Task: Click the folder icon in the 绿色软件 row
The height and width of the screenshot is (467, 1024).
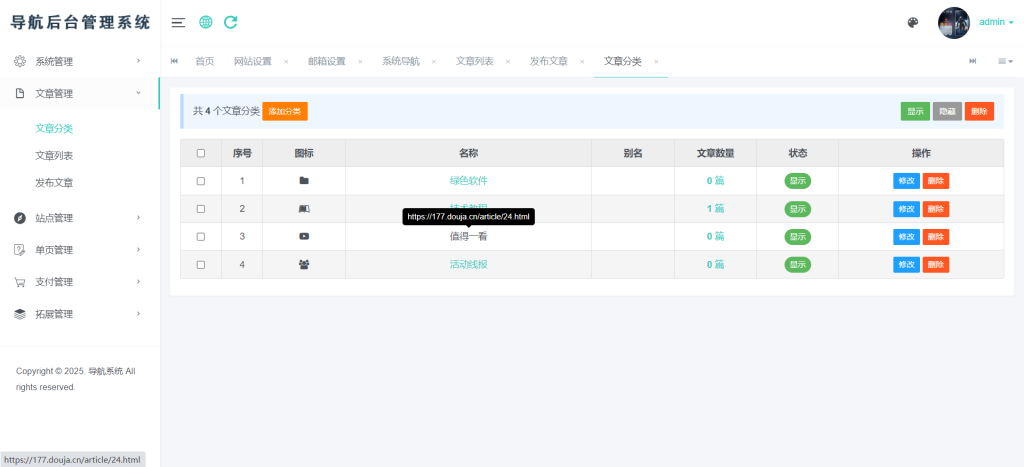Action: [304, 181]
